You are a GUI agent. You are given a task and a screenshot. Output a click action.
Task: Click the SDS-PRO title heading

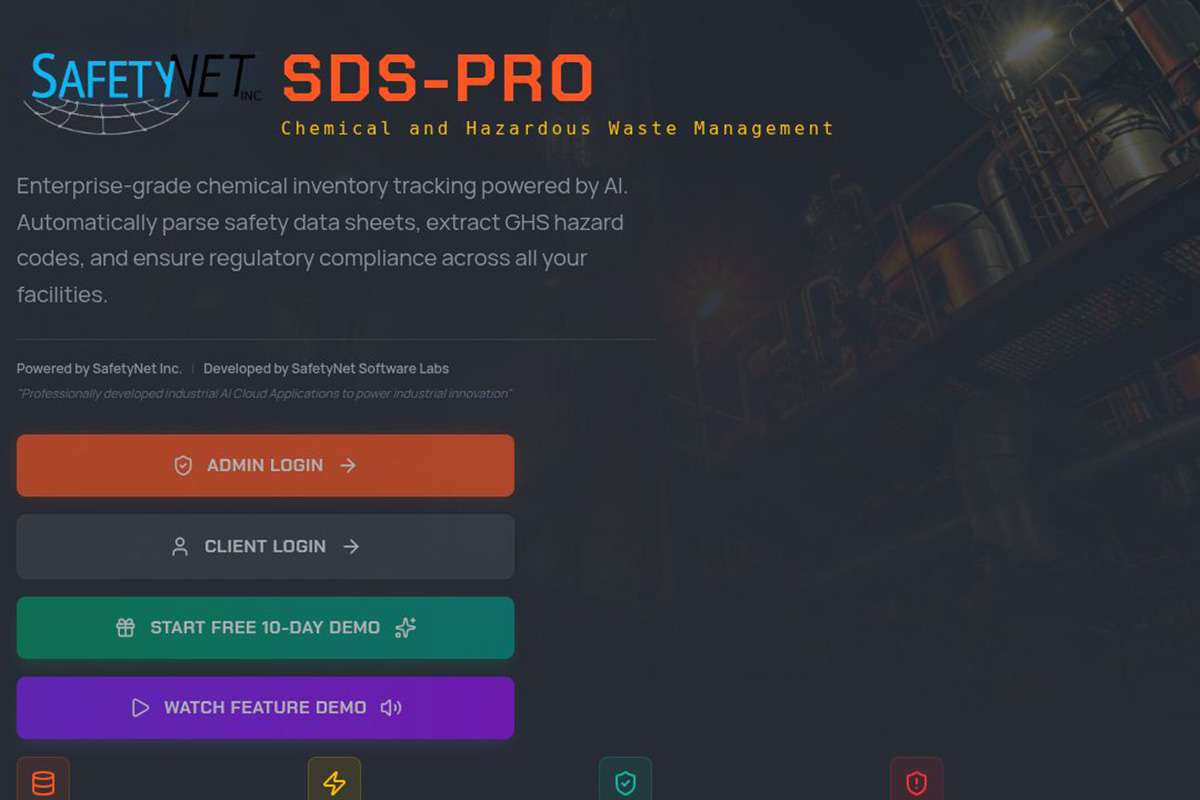[x=438, y=79]
